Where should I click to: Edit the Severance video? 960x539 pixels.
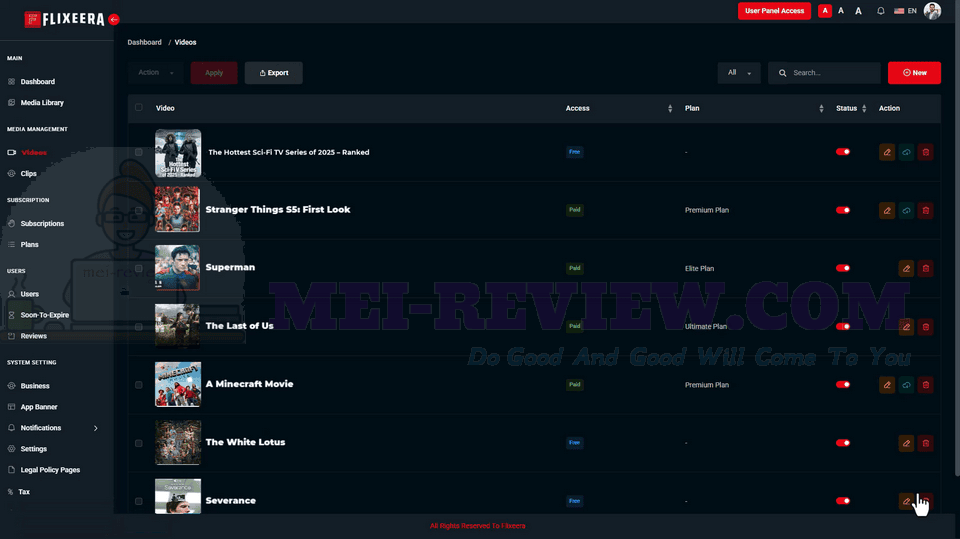pyautogui.click(x=906, y=501)
